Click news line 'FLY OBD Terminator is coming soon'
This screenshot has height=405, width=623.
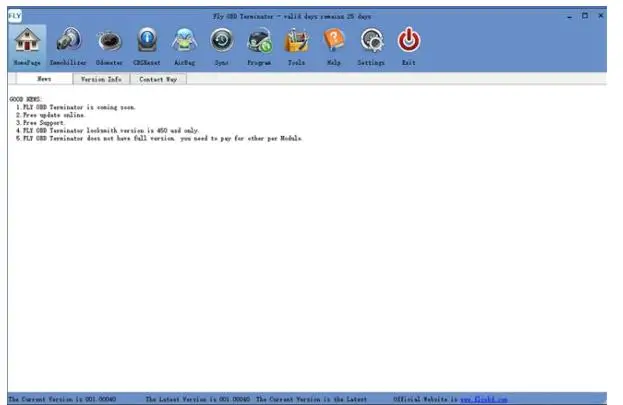pyautogui.click(x=75, y=107)
